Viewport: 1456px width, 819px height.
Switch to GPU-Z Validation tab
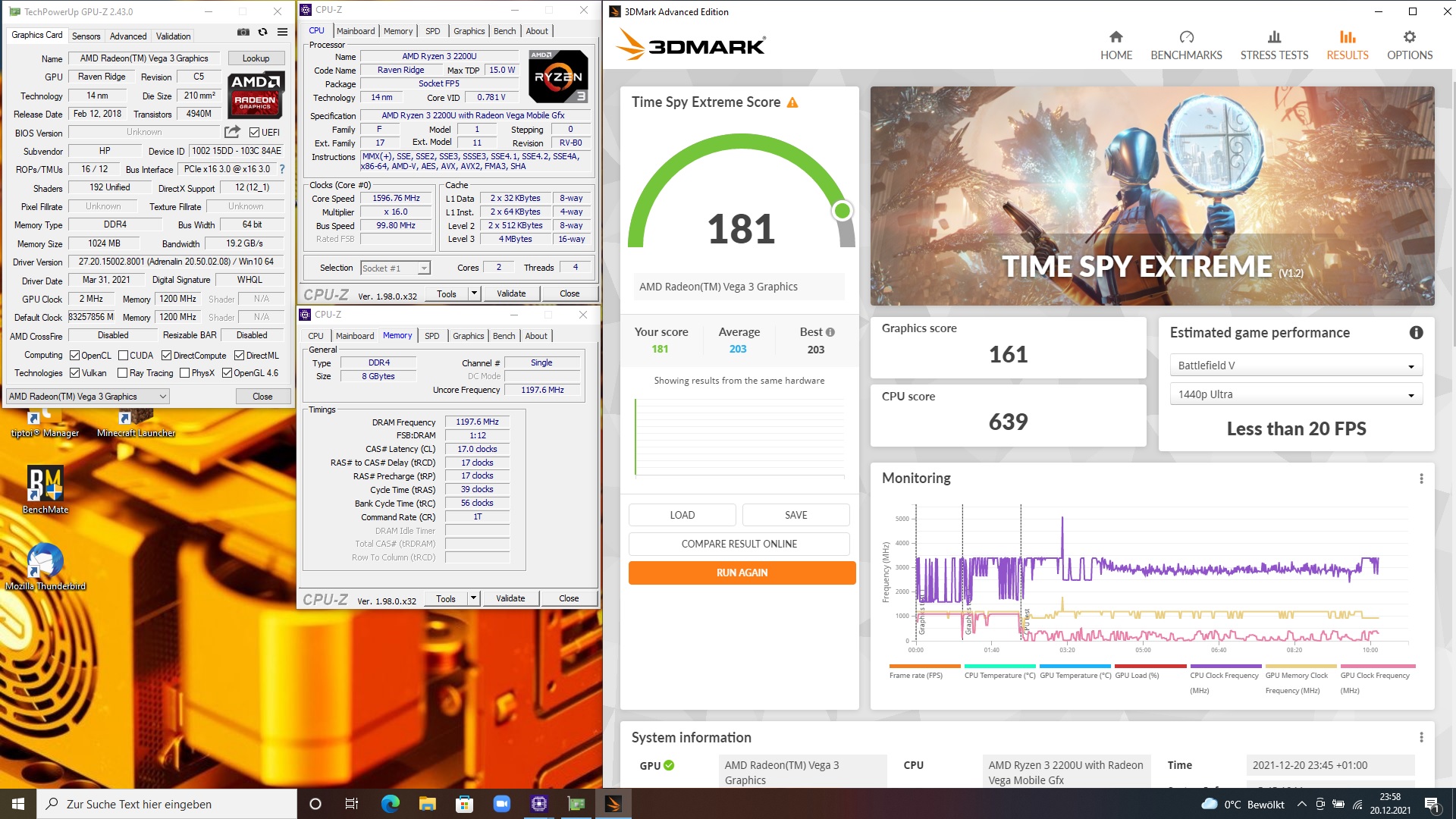(x=173, y=36)
